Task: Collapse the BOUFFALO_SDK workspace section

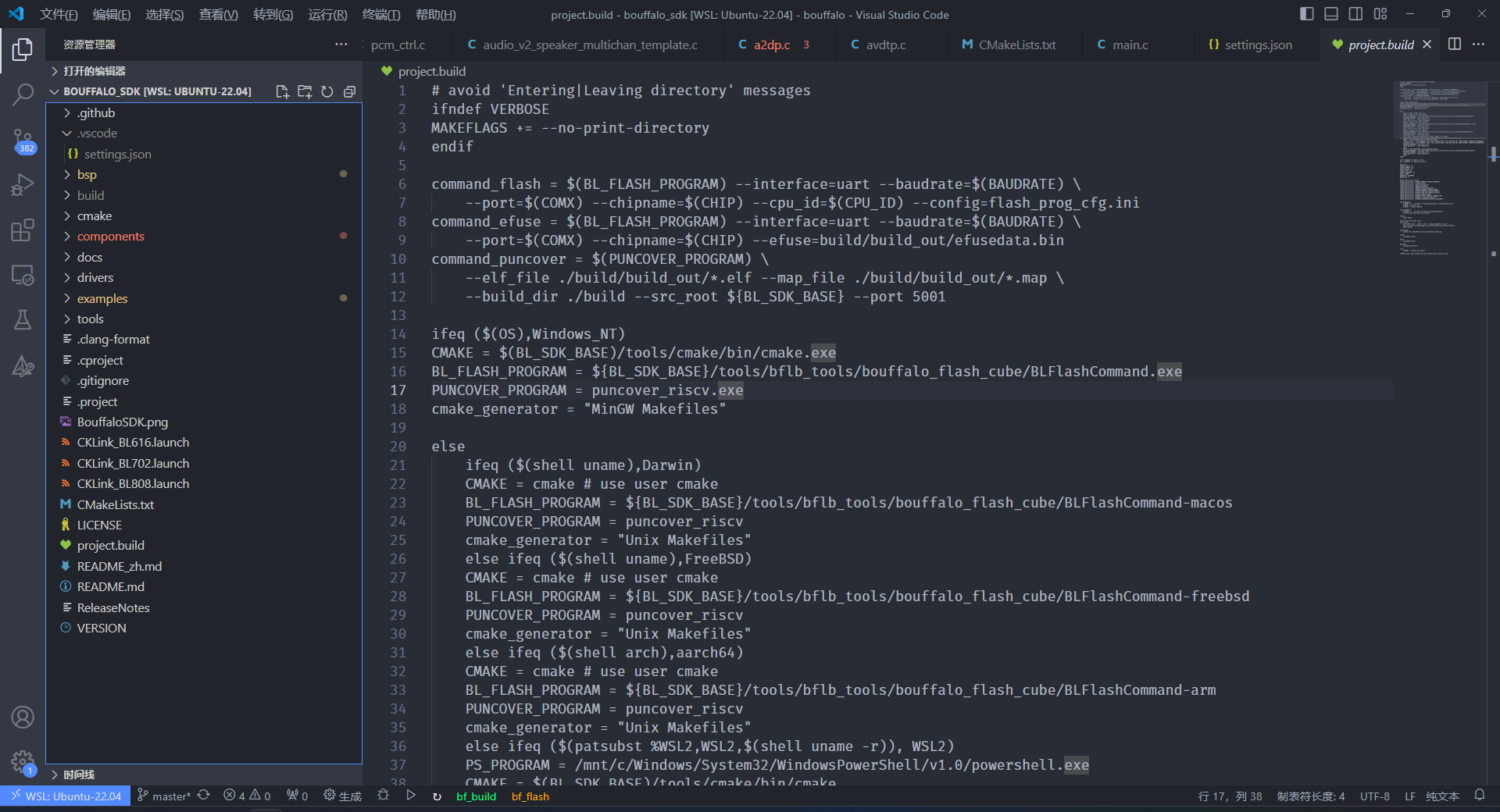Action: coord(156,91)
